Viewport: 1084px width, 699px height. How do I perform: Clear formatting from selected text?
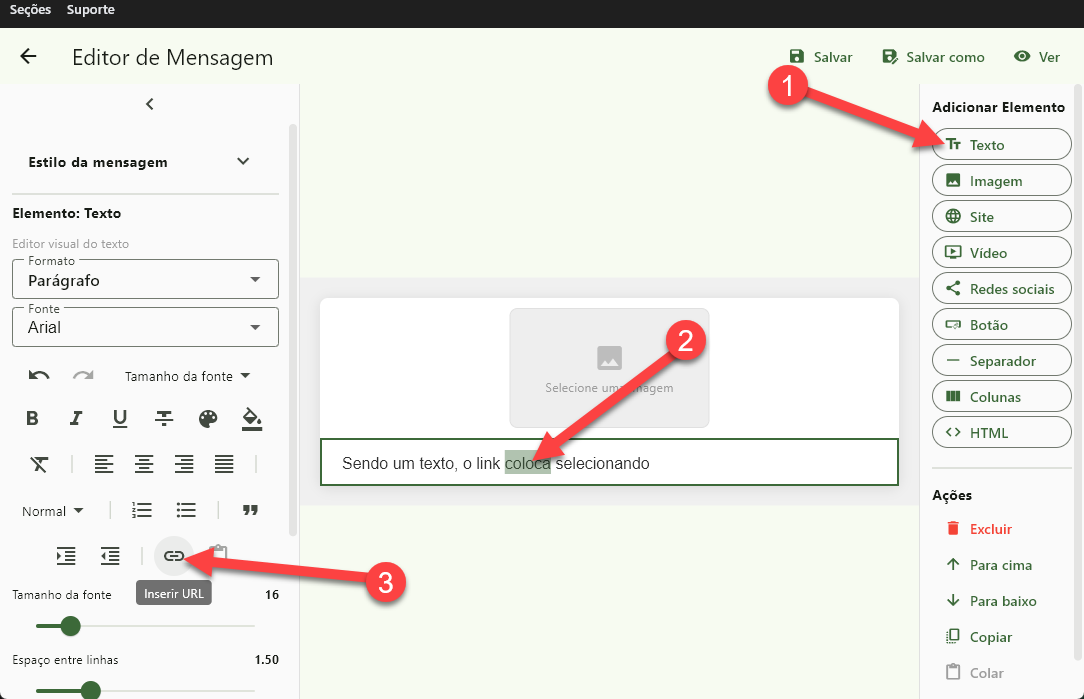click(x=39, y=464)
